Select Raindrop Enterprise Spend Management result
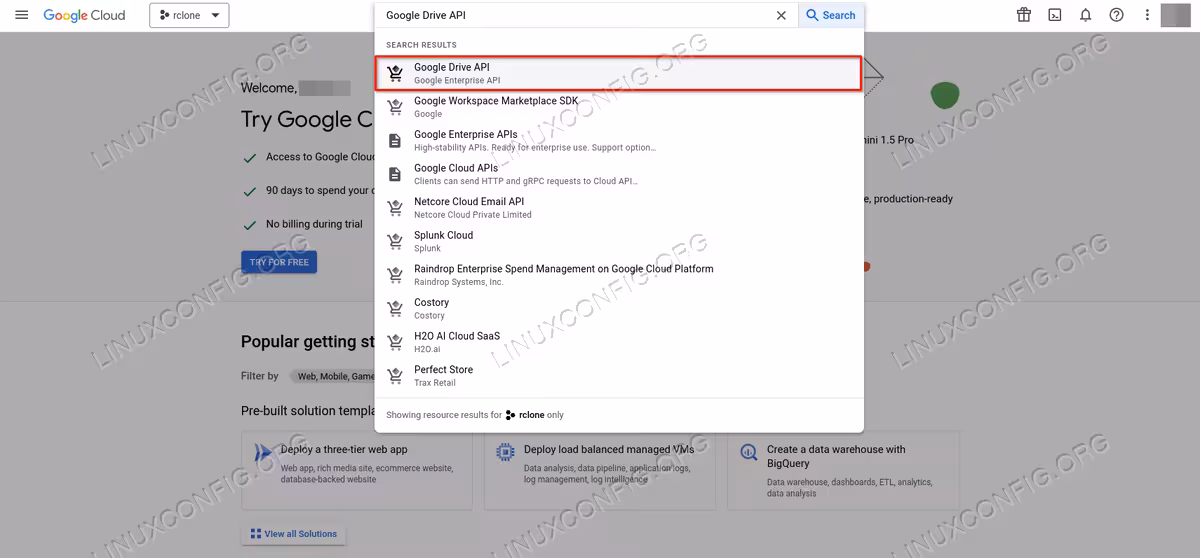 pyautogui.click(x=619, y=274)
